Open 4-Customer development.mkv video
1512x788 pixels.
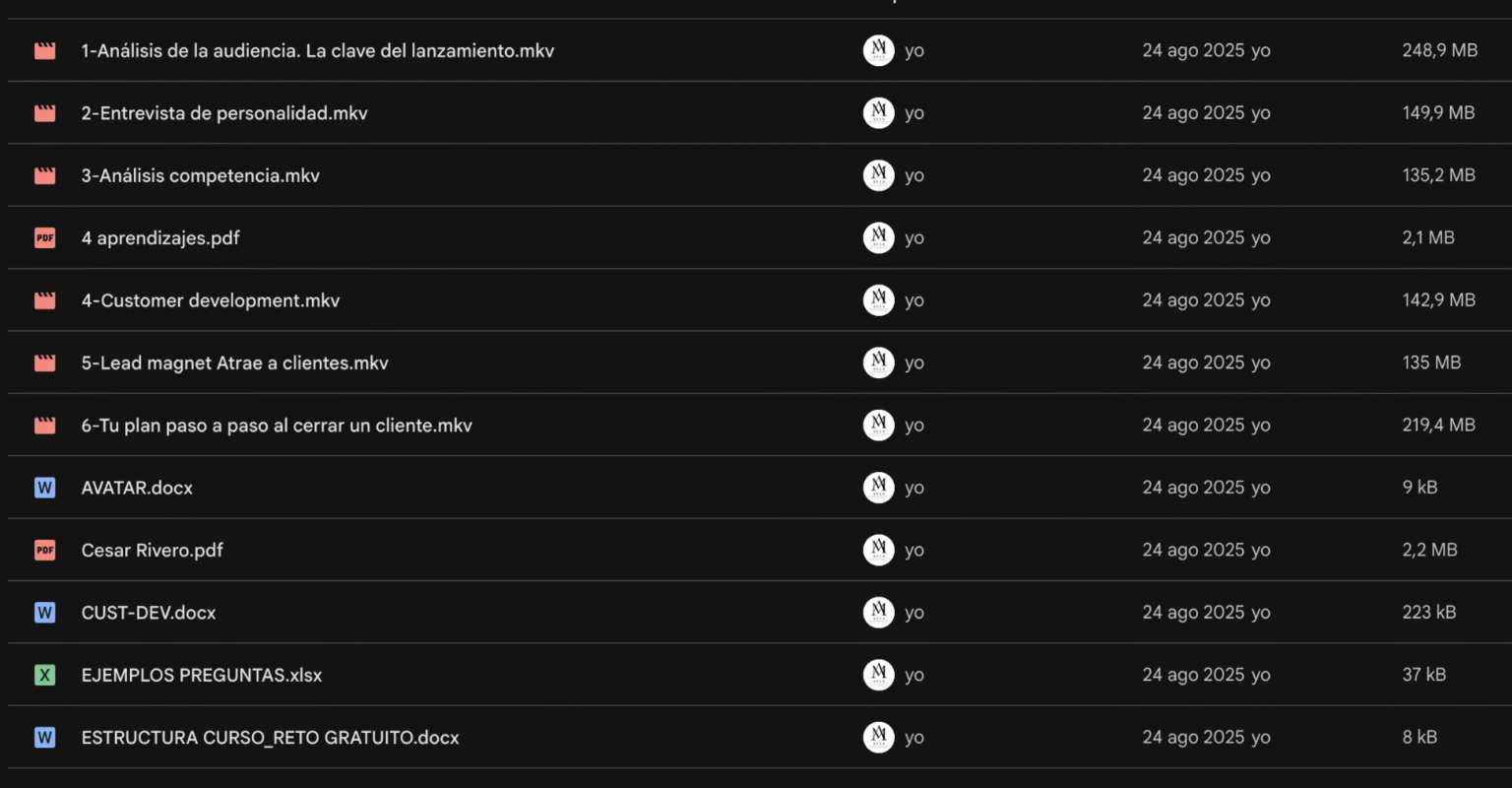tap(210, 300)
